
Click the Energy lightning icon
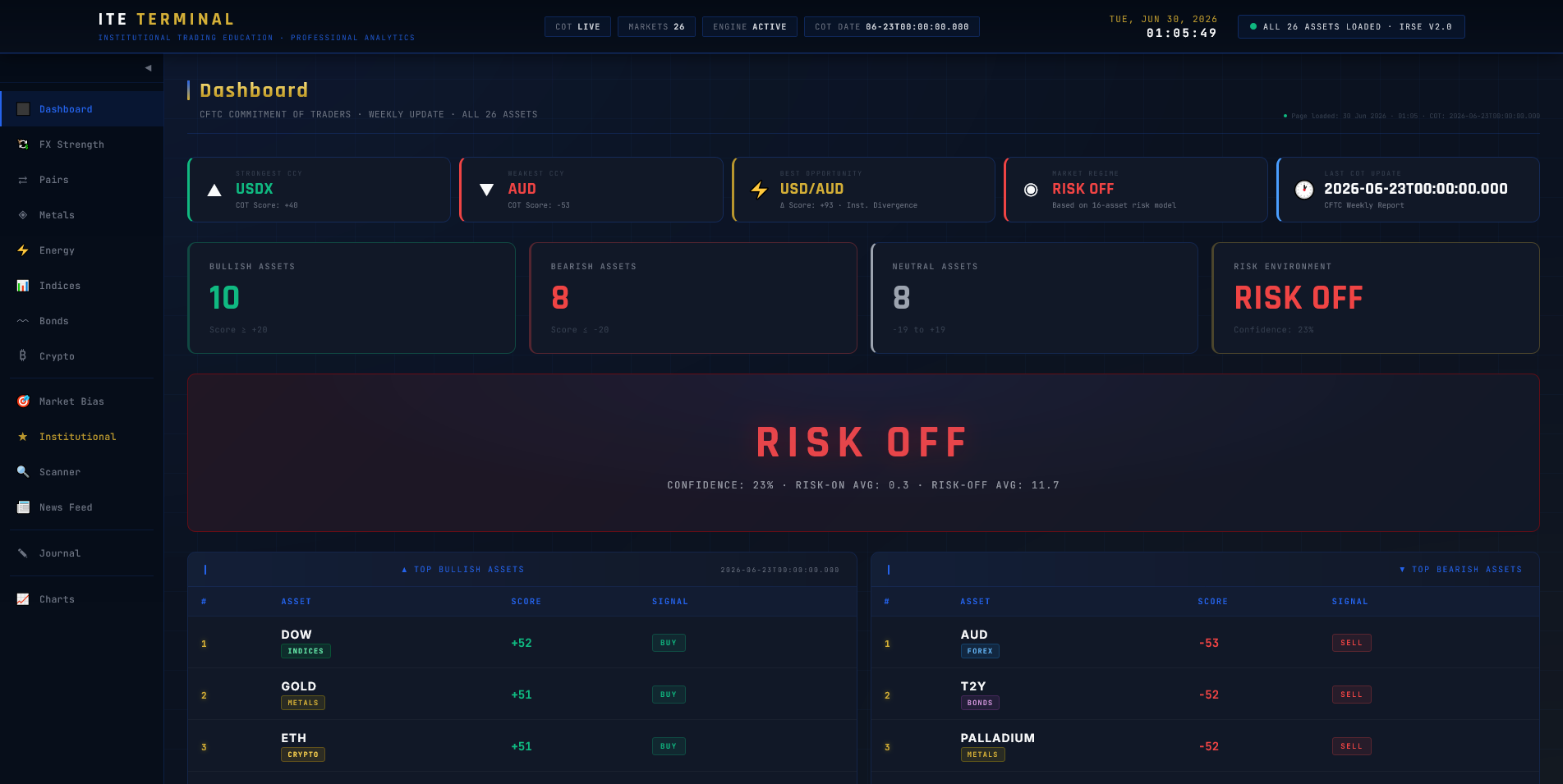pos(23,250)
